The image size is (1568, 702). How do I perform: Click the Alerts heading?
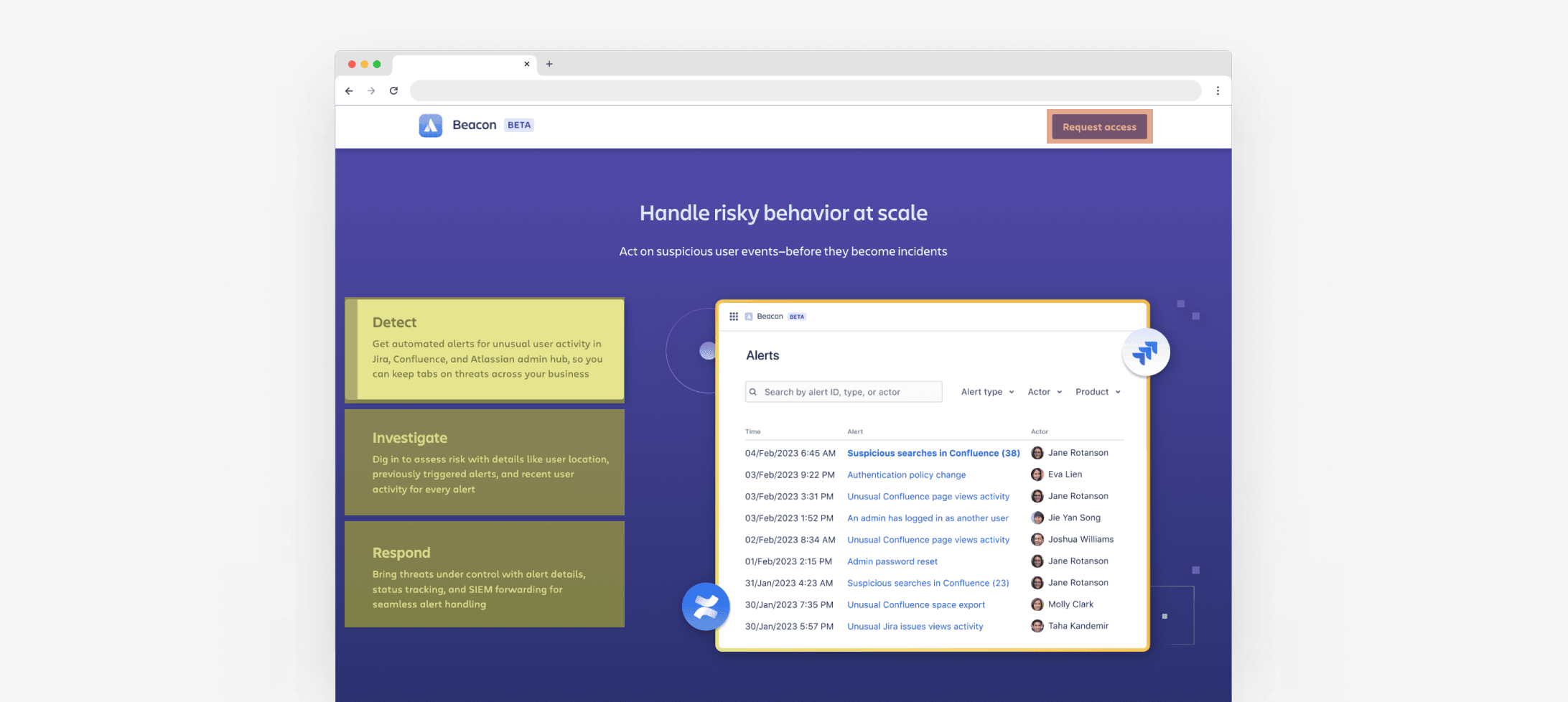[x=762, y=355]
